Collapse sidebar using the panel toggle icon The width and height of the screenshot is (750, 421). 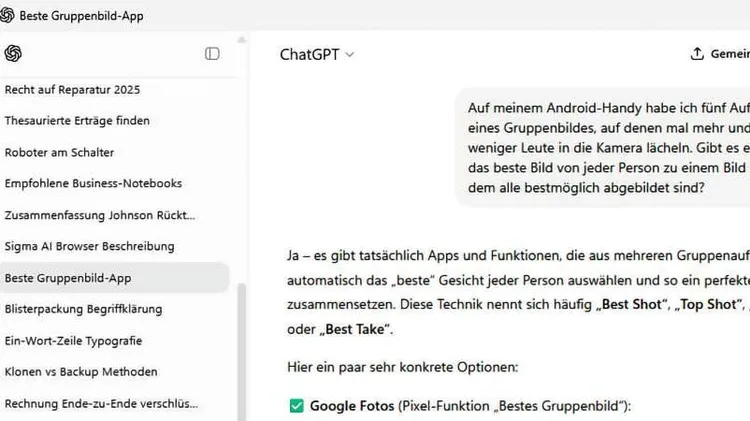(x=212, y=54)
